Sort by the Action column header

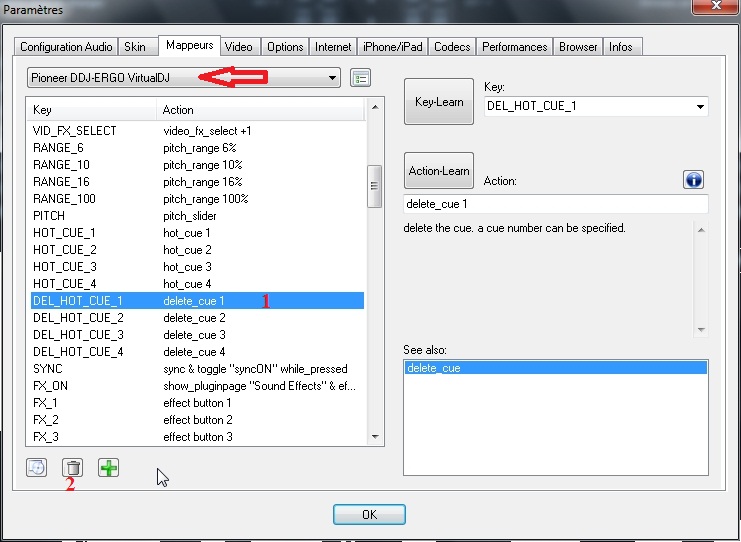(x=260, y=110)
